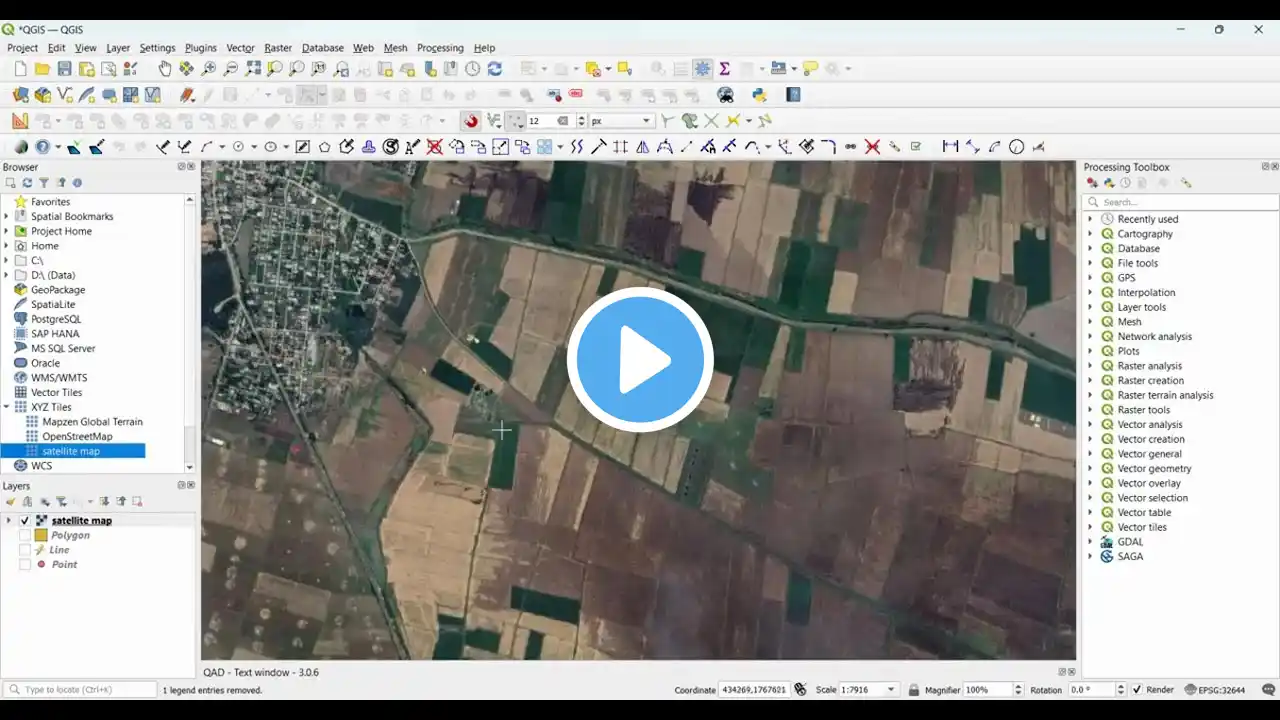Click the Save Project floppy disk icon

(x=64, y=69)
